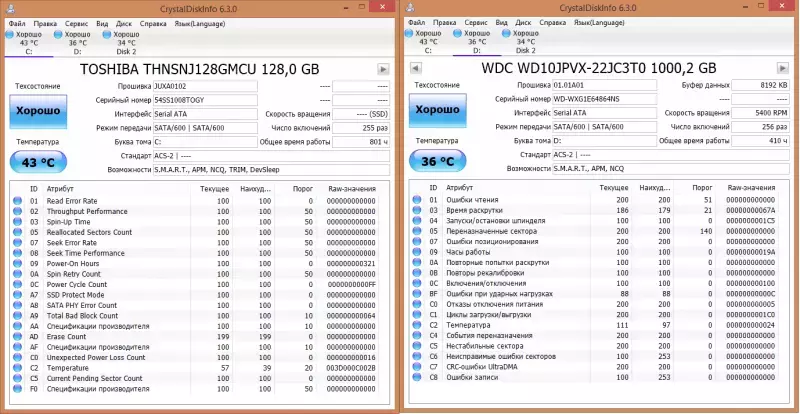
Task: Click status orb for Unexpected Power Loss Count
Action: tap(18, 358)
